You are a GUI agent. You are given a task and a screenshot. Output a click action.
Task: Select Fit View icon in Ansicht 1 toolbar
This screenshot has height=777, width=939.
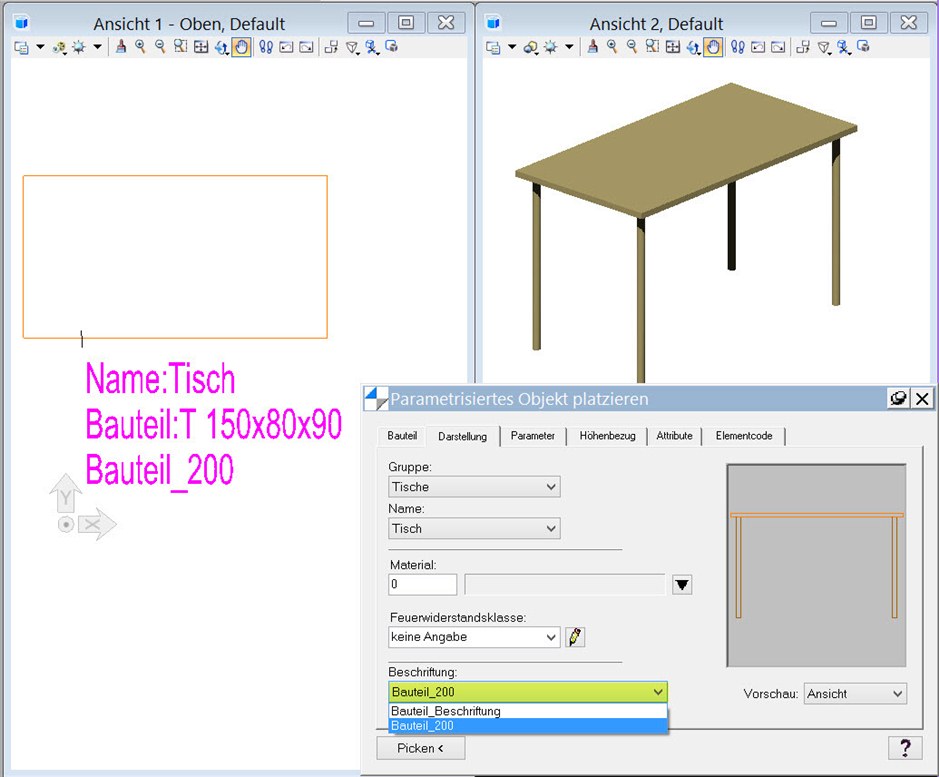tap(200, 47)
